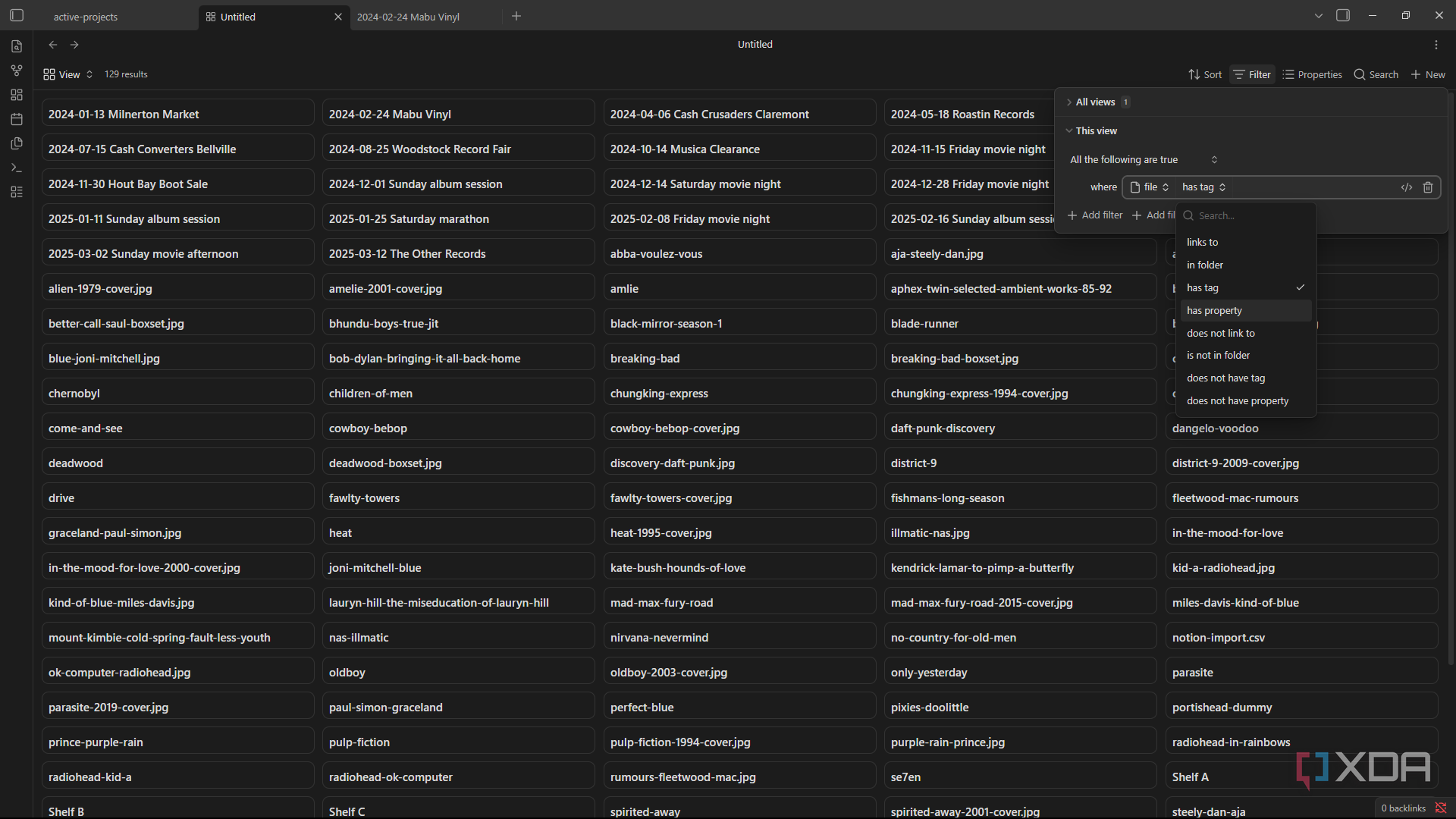The image size is (1456, 819).
Task: Open tab list dropdown arrow
Action: tap(1319, 15)
